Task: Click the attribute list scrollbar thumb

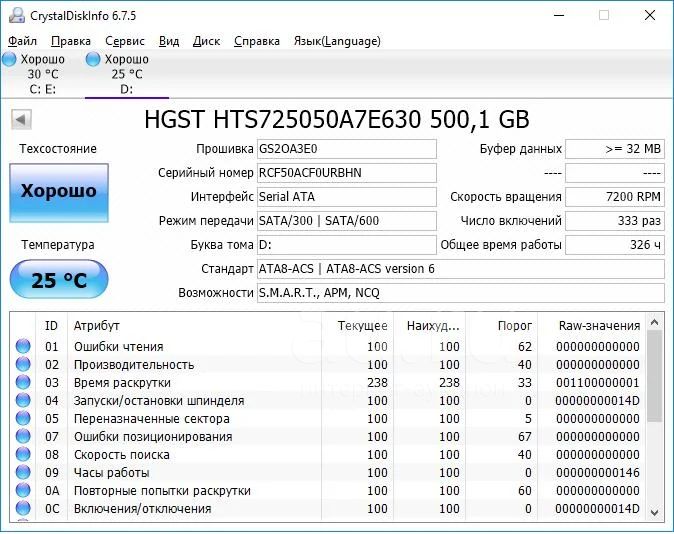Action: 655,377
